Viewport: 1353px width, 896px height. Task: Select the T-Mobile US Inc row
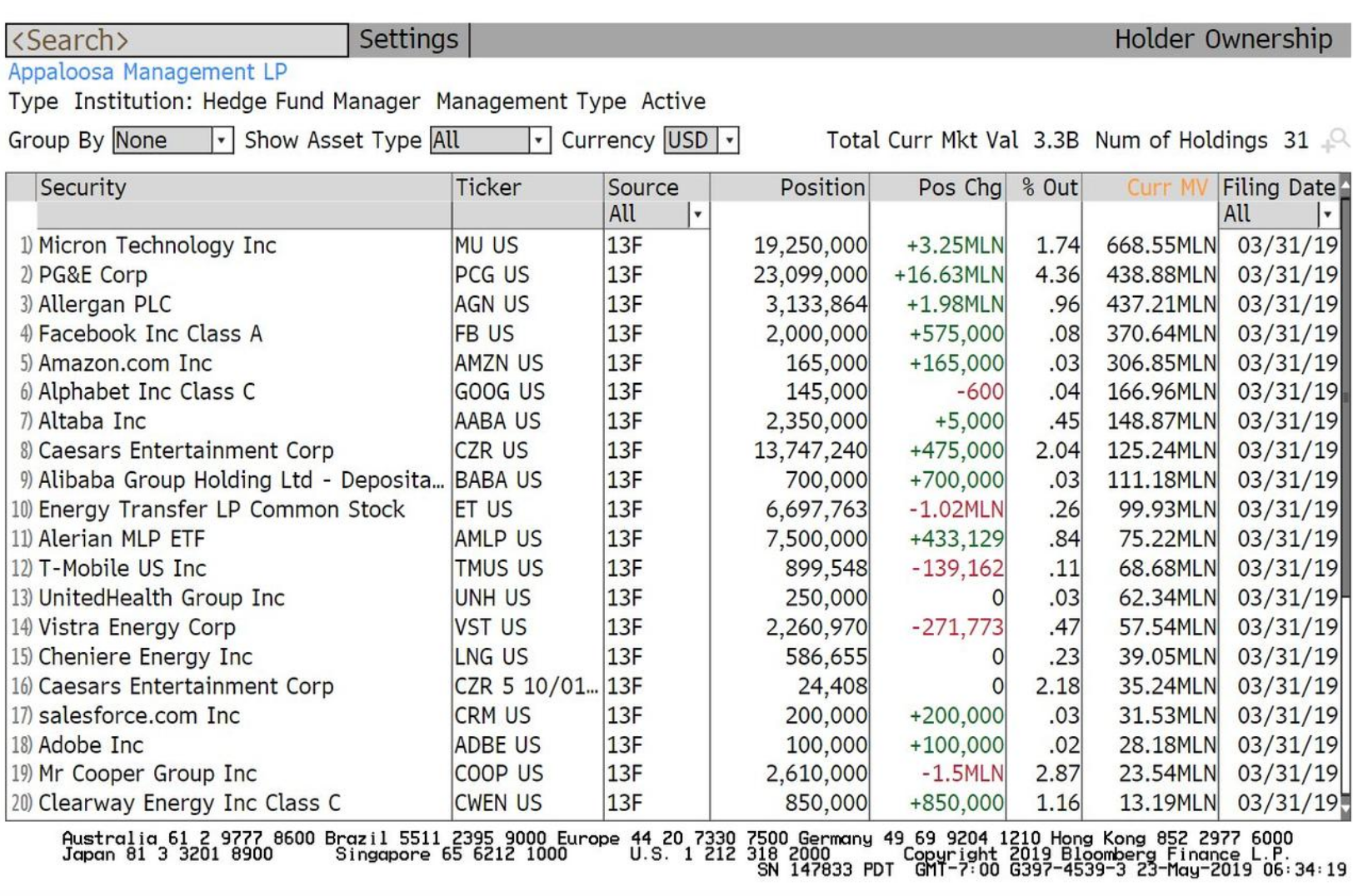(x=675, y=568)
